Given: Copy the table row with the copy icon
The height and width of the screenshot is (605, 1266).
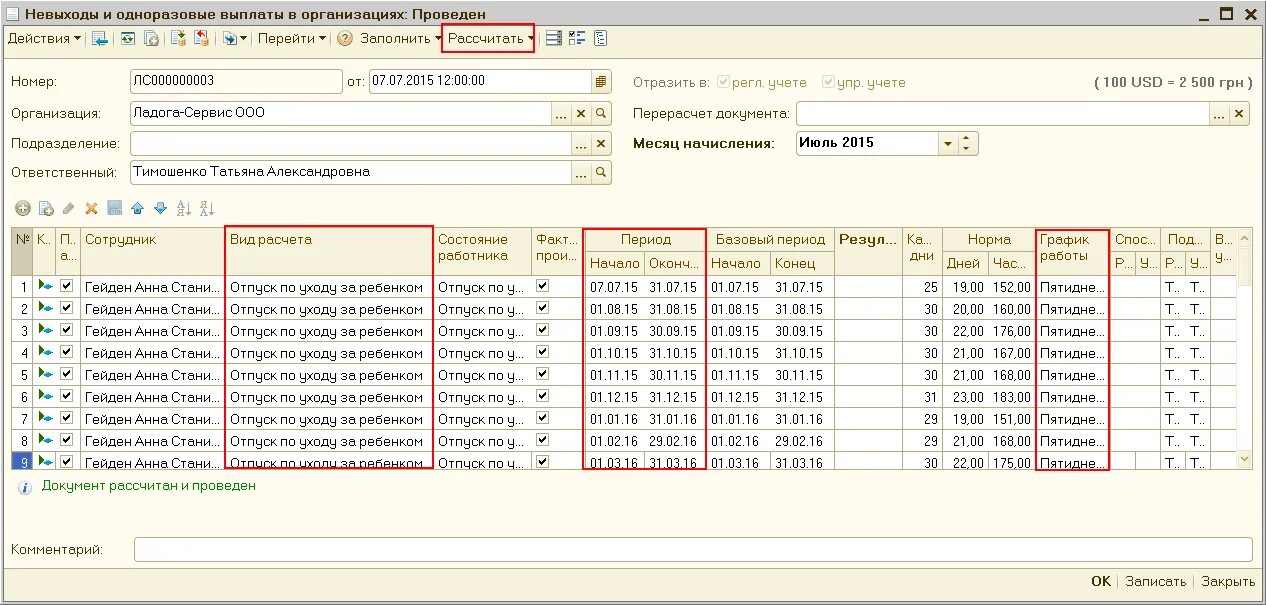Looking at the screenshot, I should [46, 208].
